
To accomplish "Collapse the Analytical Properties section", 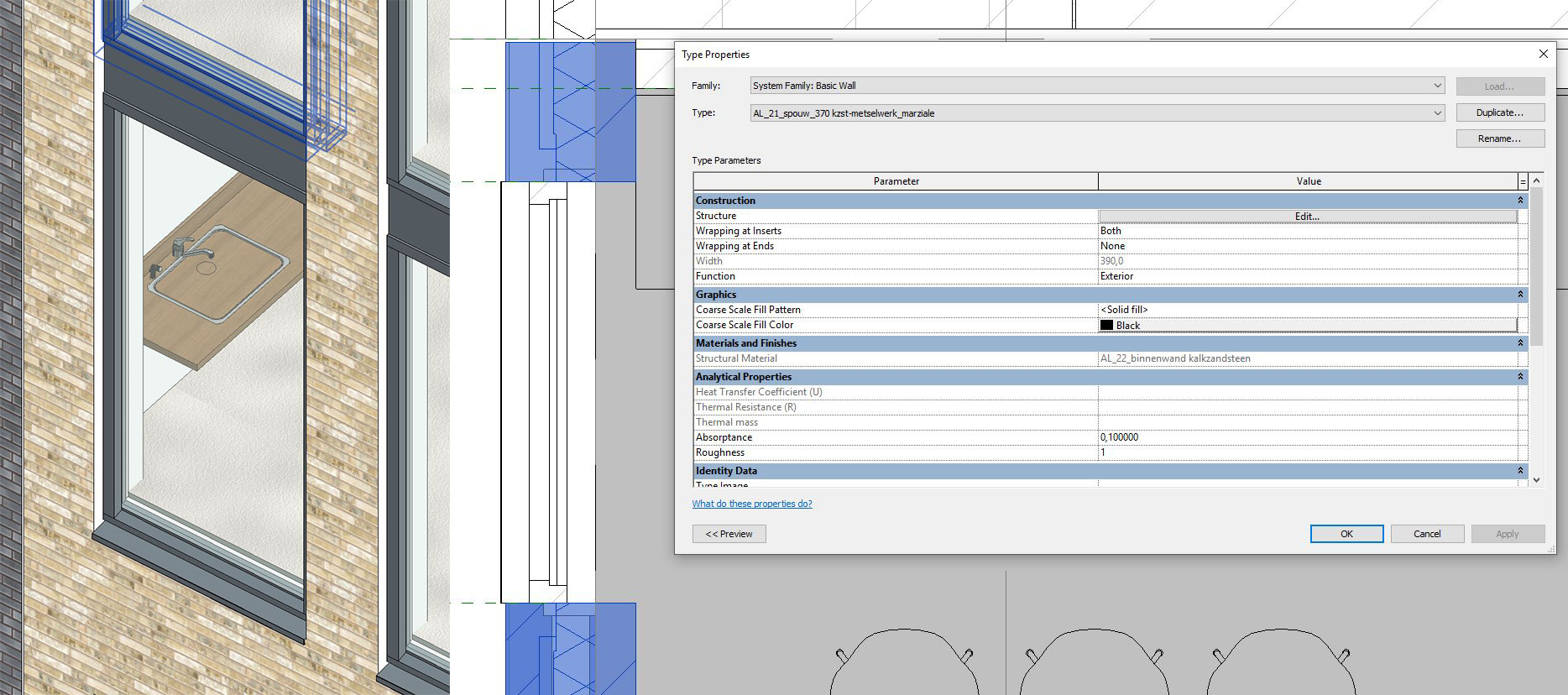I will (1519, 377).
